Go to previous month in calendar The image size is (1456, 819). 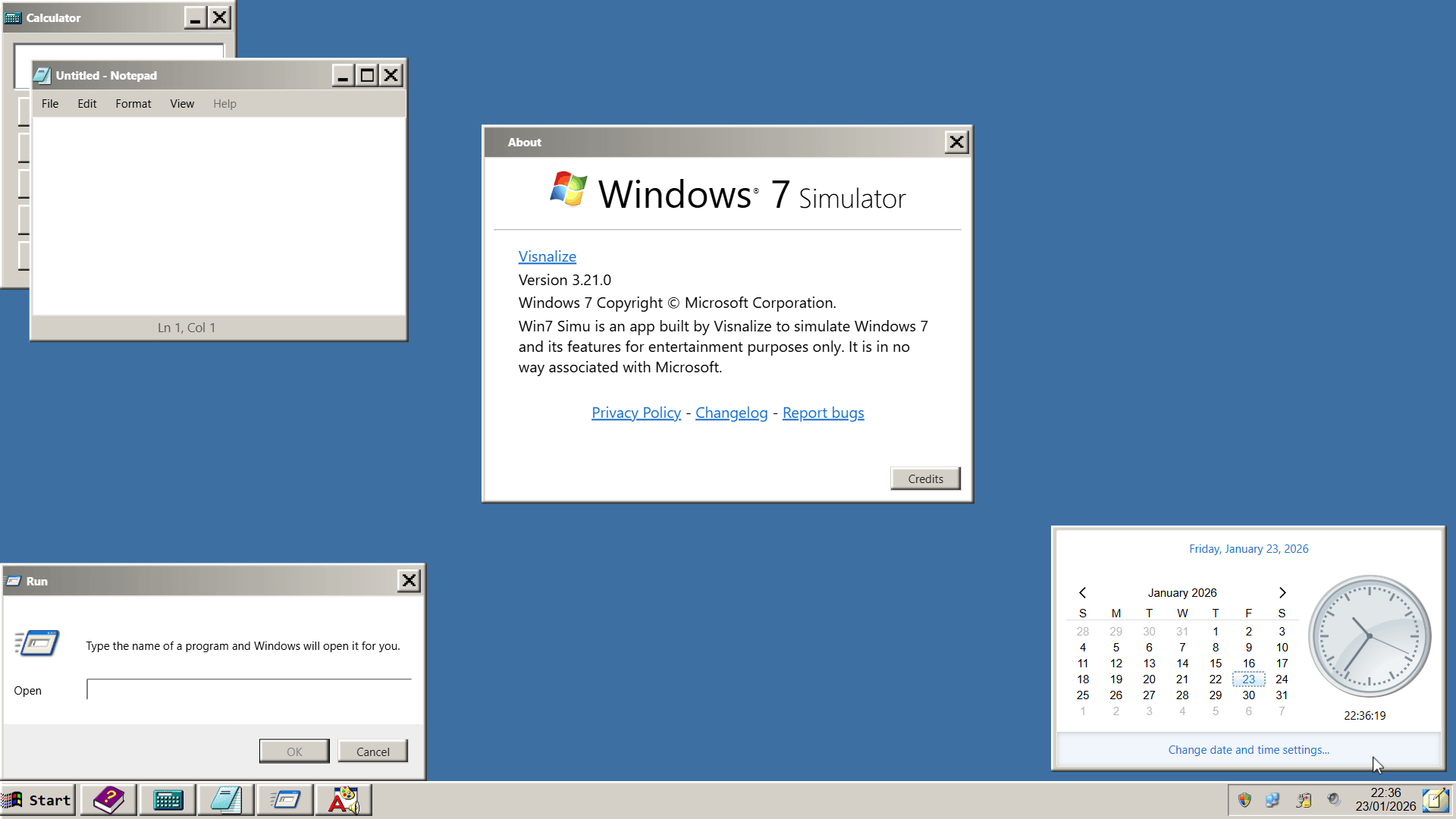coord(1083,592)
